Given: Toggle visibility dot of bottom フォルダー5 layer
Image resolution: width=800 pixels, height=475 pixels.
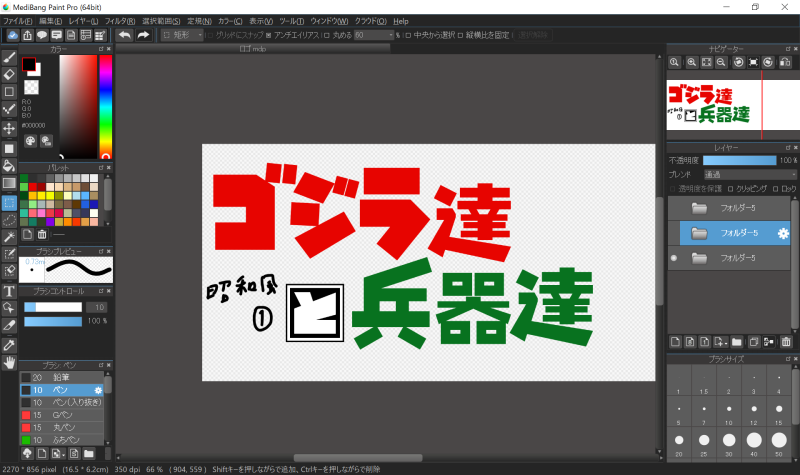Looking at the screenshot, I should click(x=674, y=258).
